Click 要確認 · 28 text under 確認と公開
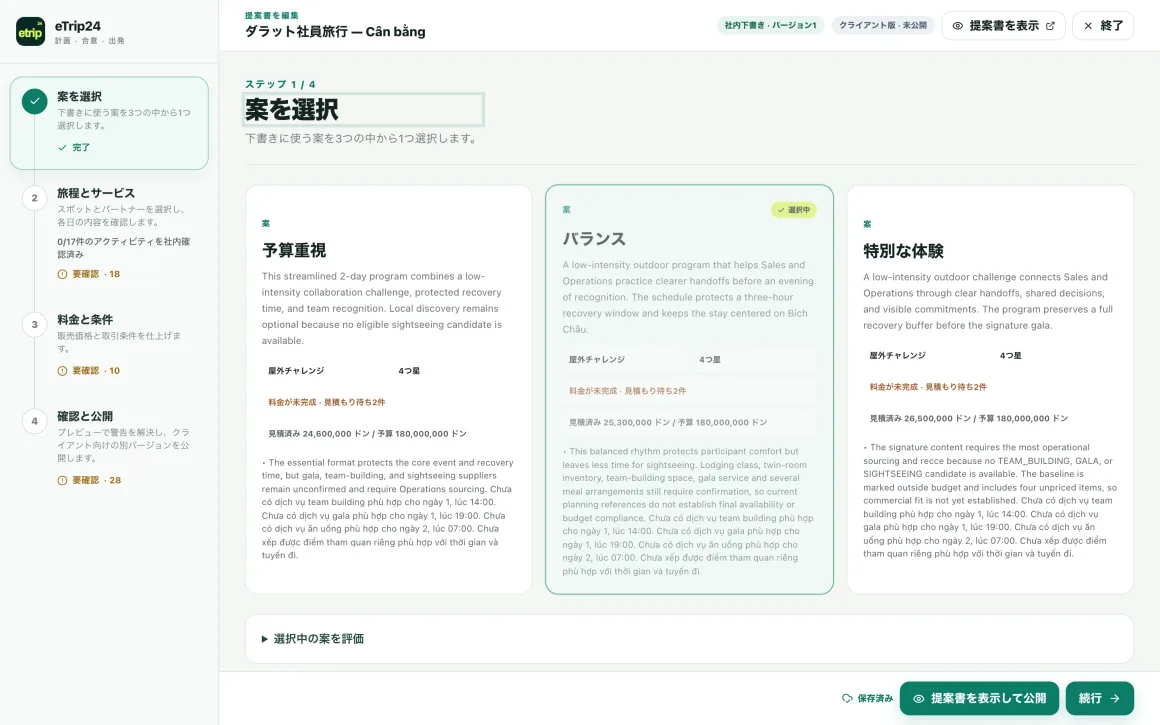The image size is (1160, 725). tap(96, 480)
